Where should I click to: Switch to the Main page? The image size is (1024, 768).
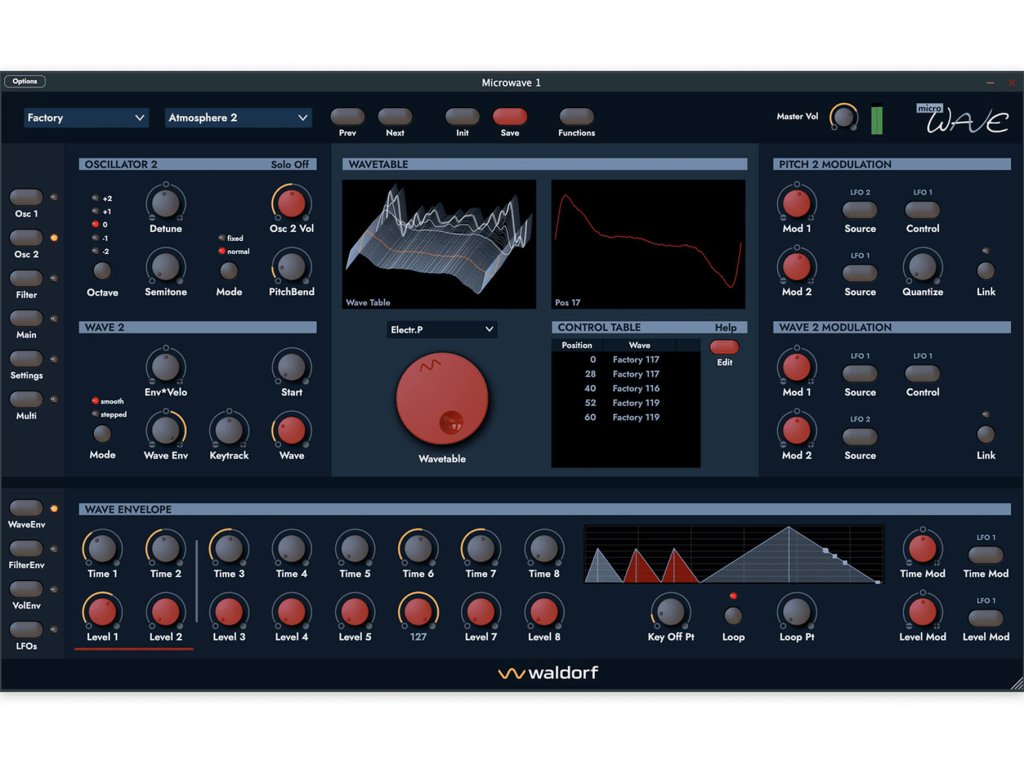coord(26,318)
